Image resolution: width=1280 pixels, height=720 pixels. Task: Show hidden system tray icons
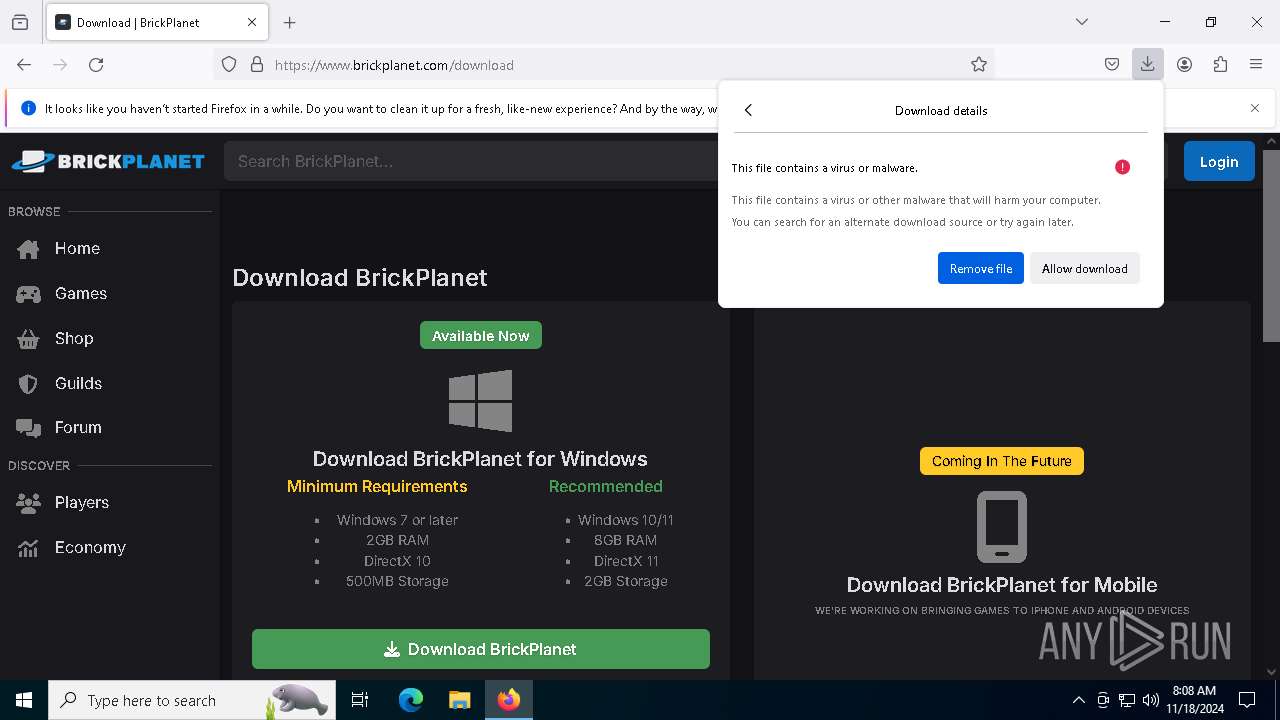[1078, 700]
